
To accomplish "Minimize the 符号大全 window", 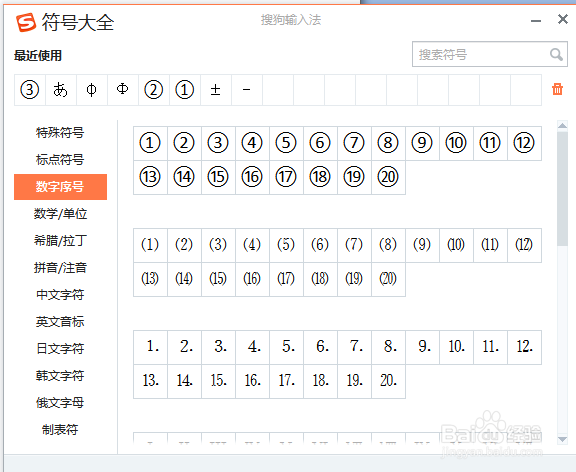I will pyautogui.click(x=536, y=21).
